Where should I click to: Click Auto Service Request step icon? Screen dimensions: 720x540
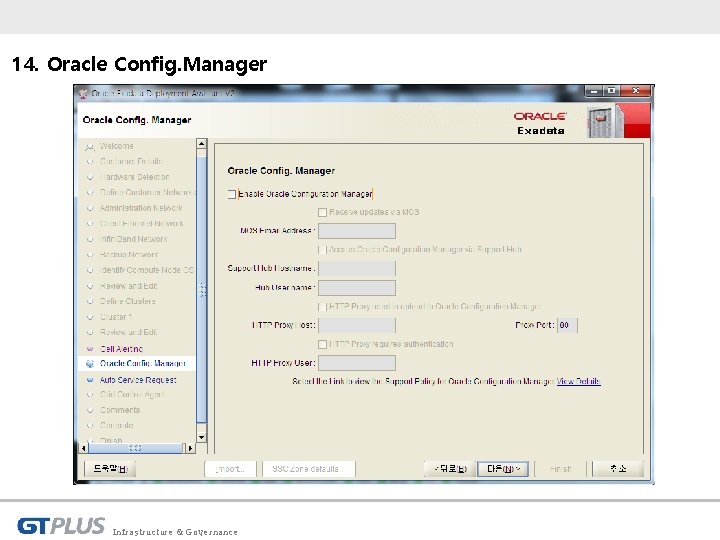90,380
